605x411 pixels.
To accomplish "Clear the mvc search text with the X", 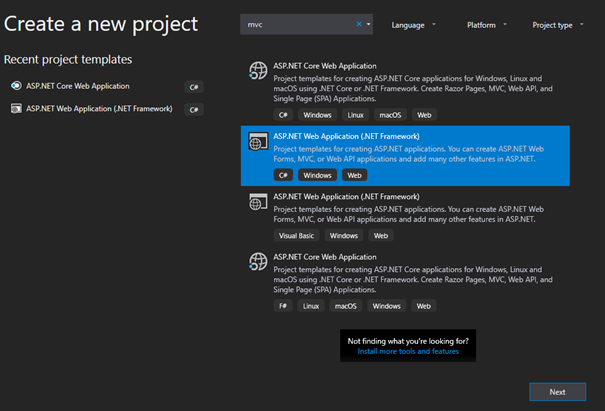I will [x=359, y=24].
